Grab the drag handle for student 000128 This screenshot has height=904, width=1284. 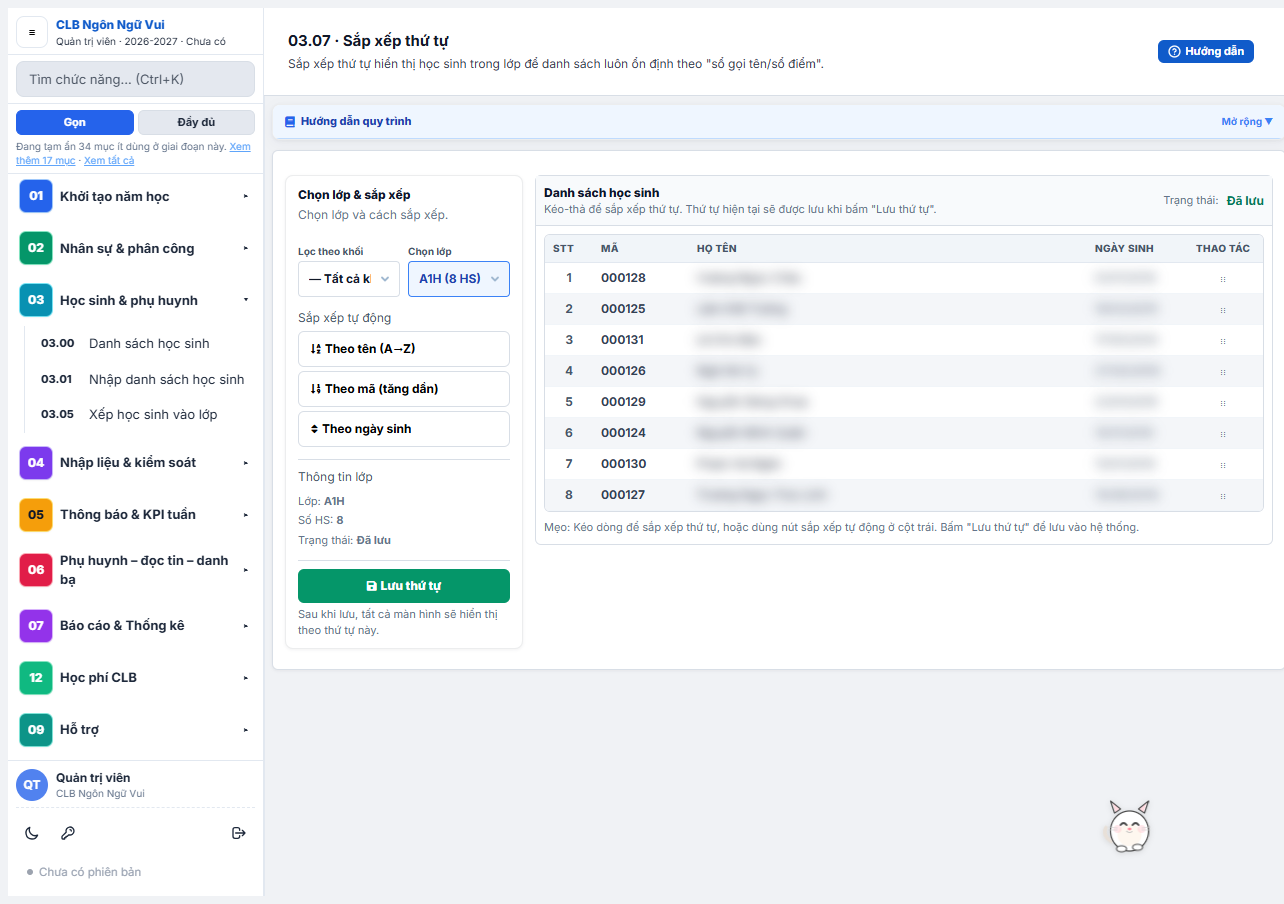coord(1223,279)
